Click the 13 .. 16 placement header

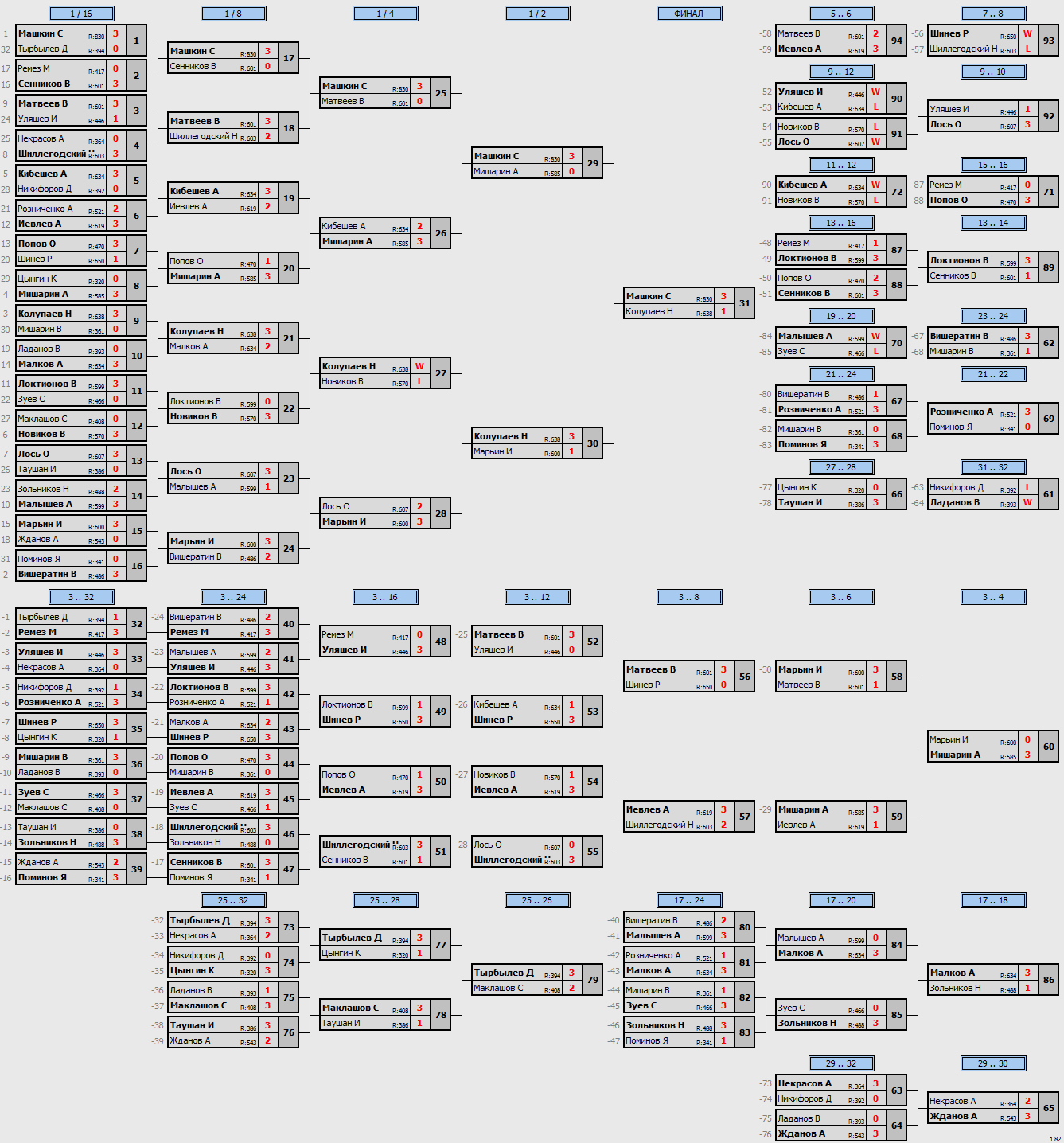(841, 223)
